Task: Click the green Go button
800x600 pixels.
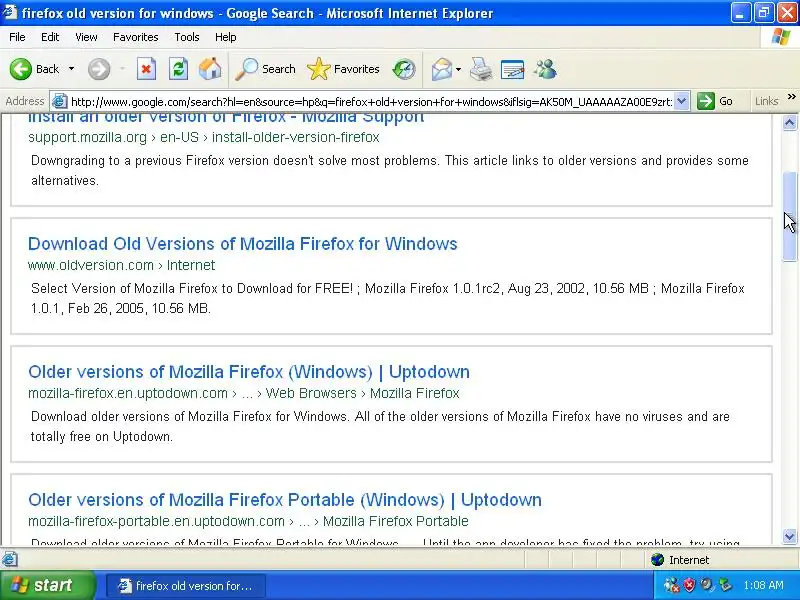Action: click(715, 101)
